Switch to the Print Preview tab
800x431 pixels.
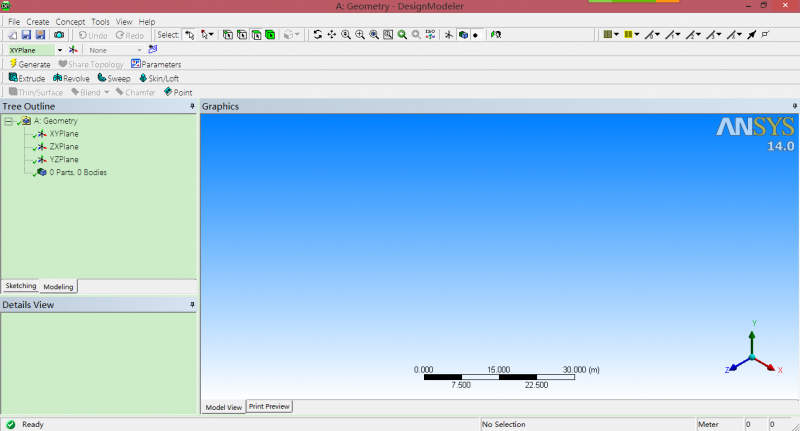[x=269, y=407]
